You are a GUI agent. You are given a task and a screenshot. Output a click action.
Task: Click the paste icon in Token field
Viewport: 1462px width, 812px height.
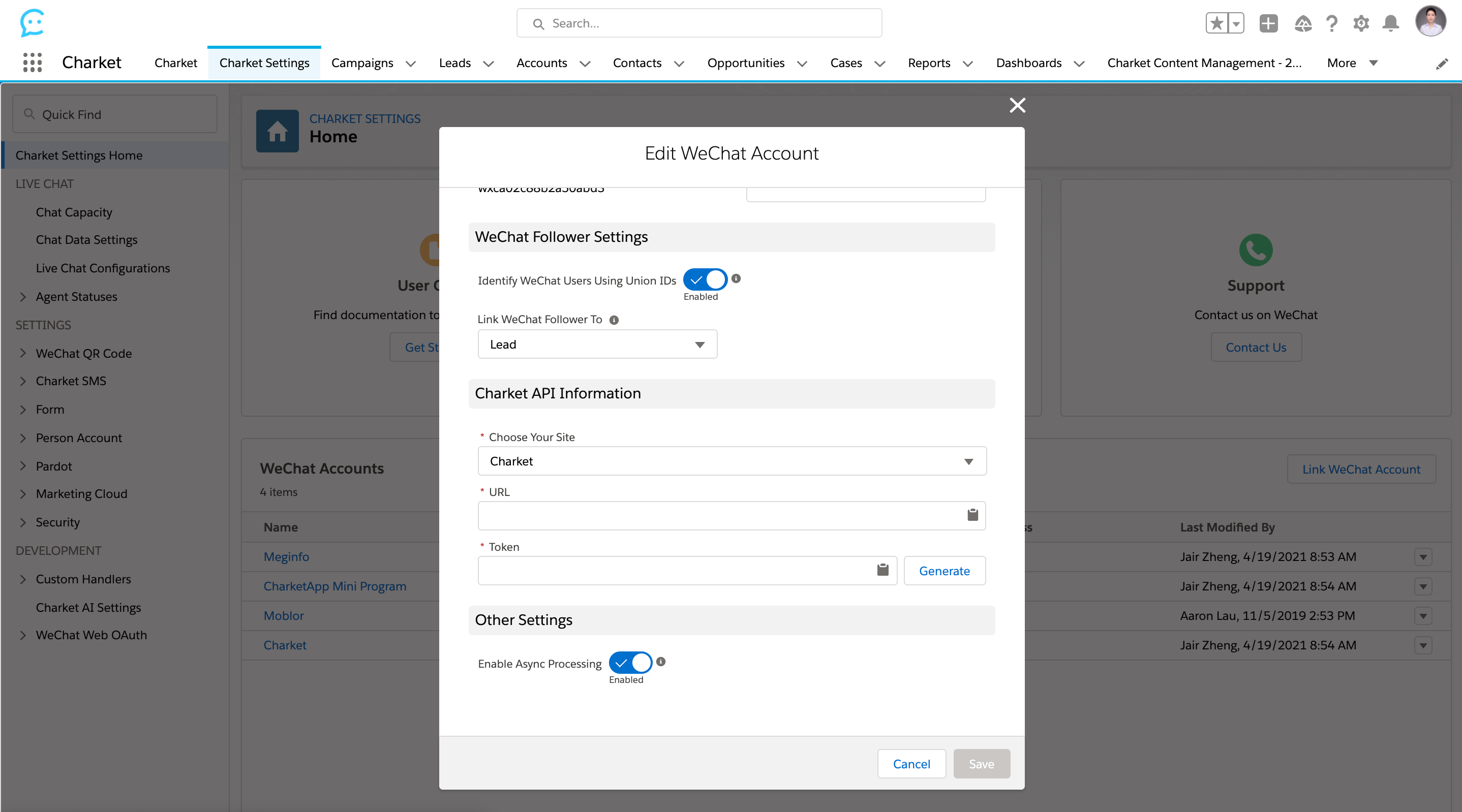[x=882, y=570]
